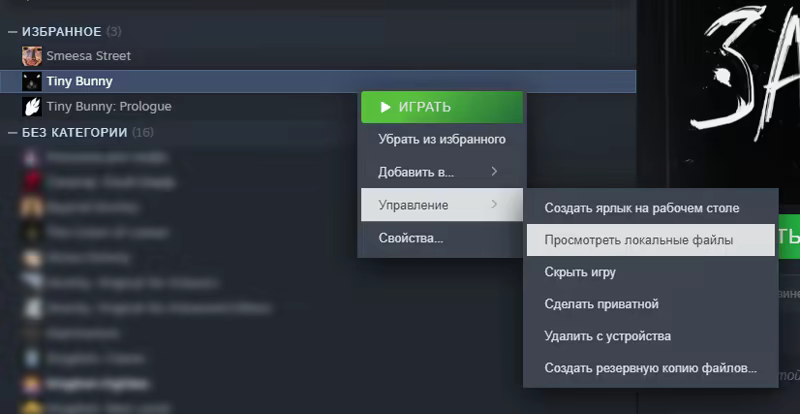The height and width of the screenshot is (414, 800).
Task: Collapse the БЕЗ КАТЕГОРИИ section
Action: [13, 132]
